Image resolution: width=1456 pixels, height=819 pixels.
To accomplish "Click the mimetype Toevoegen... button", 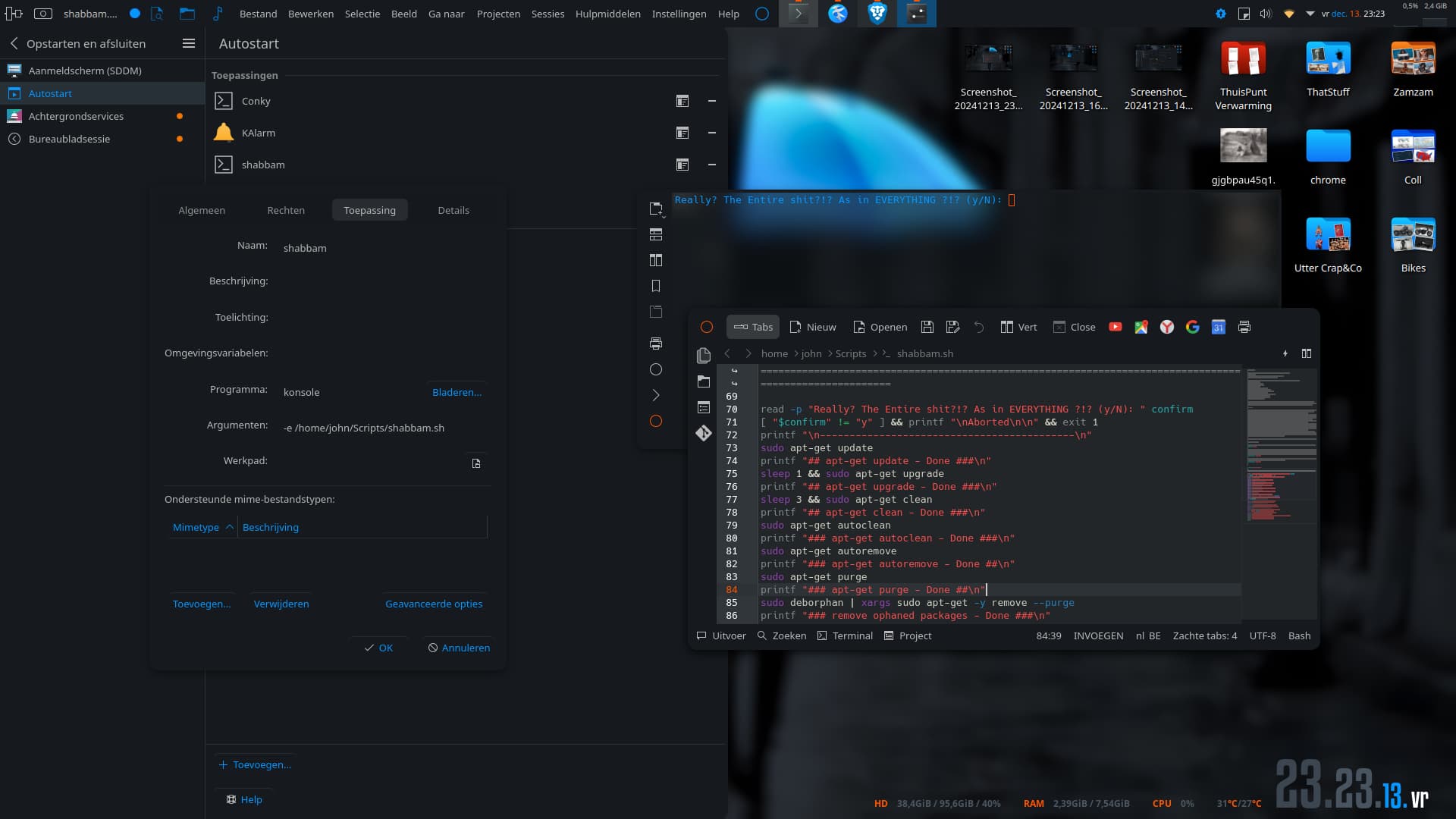I will pyautogui.click(x=202, y=604).
